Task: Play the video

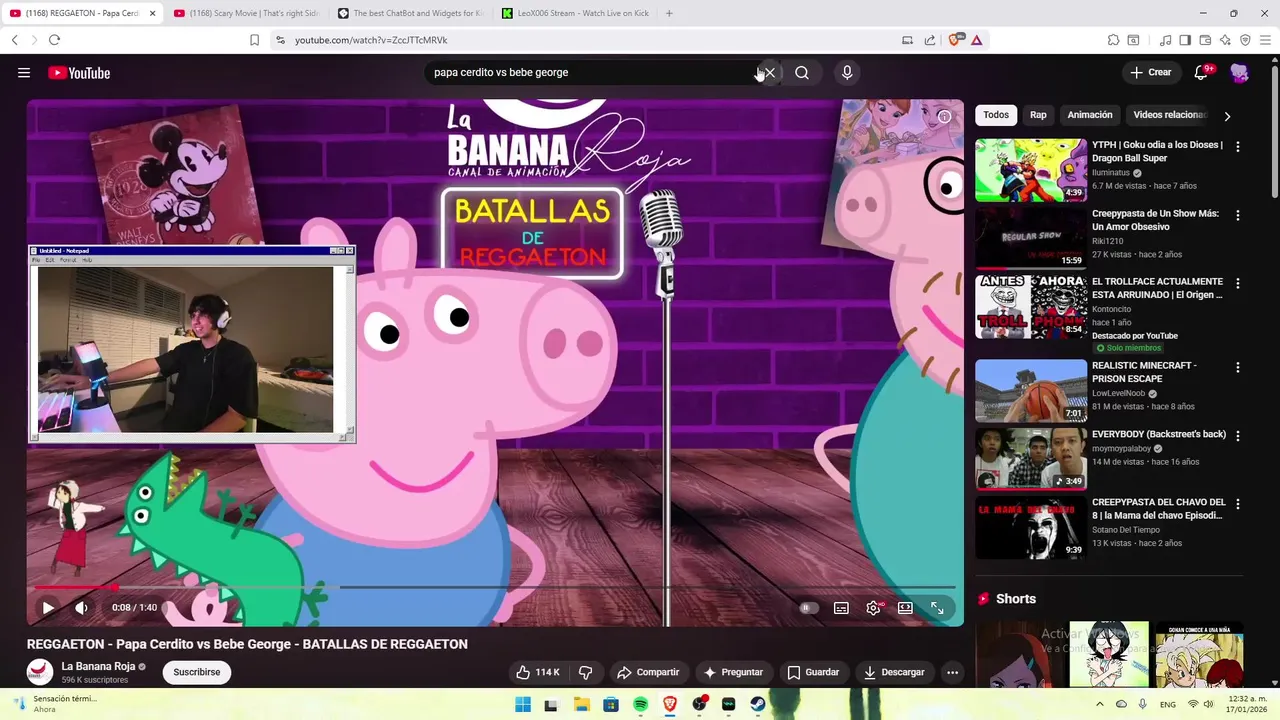Action: click(x=47, y=607)
